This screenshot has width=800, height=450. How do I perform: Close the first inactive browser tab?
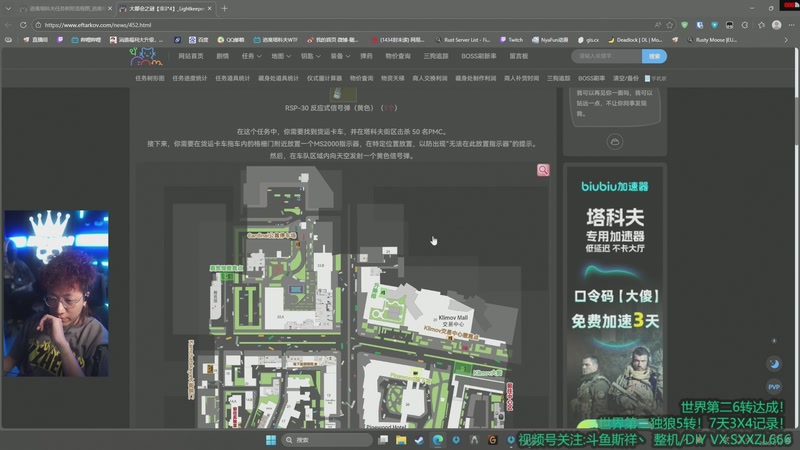[x=110, y=9]
